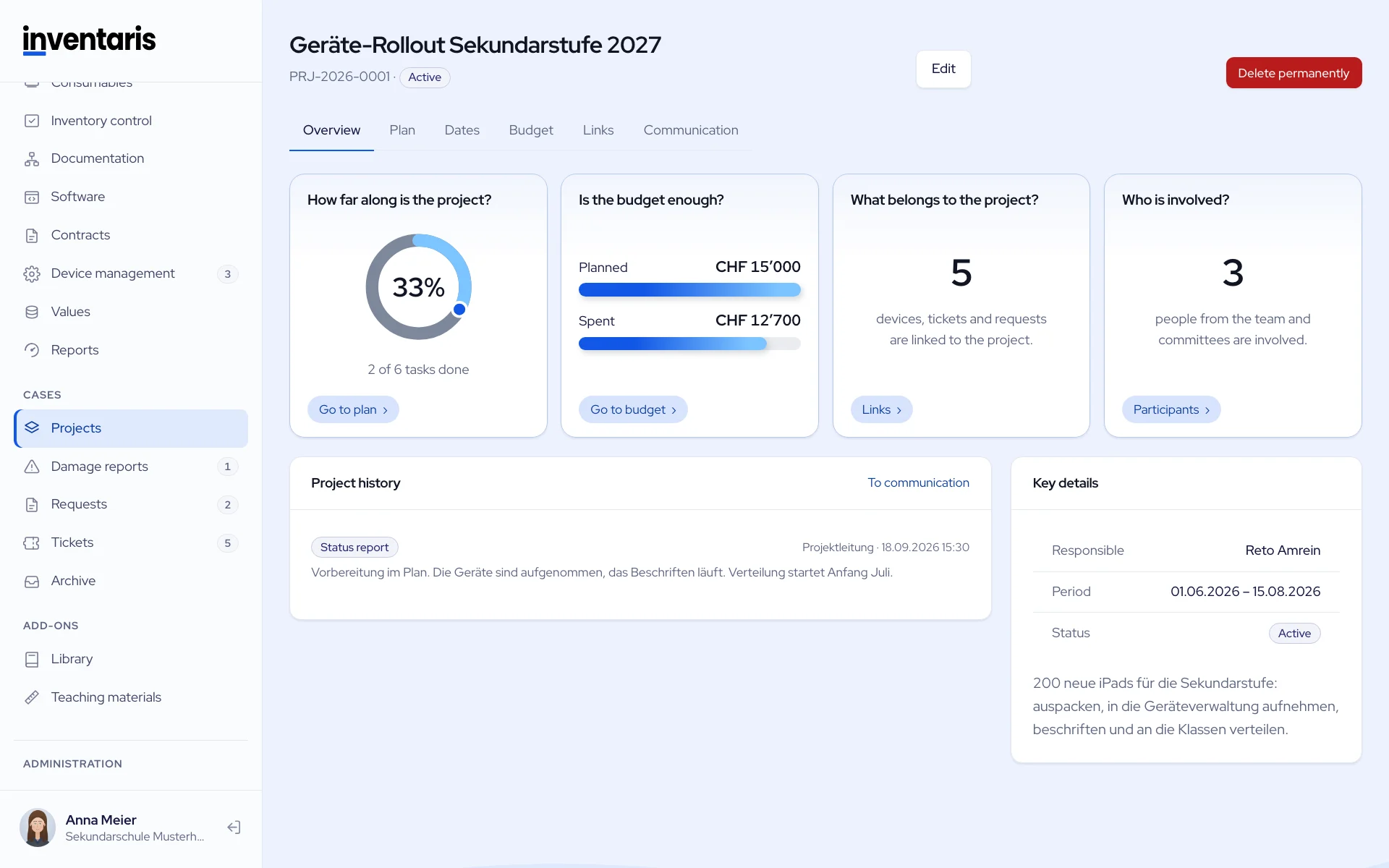Click the Tickets count badge 5
This screenshot has height=868, width=1389.
click(227, 543)
